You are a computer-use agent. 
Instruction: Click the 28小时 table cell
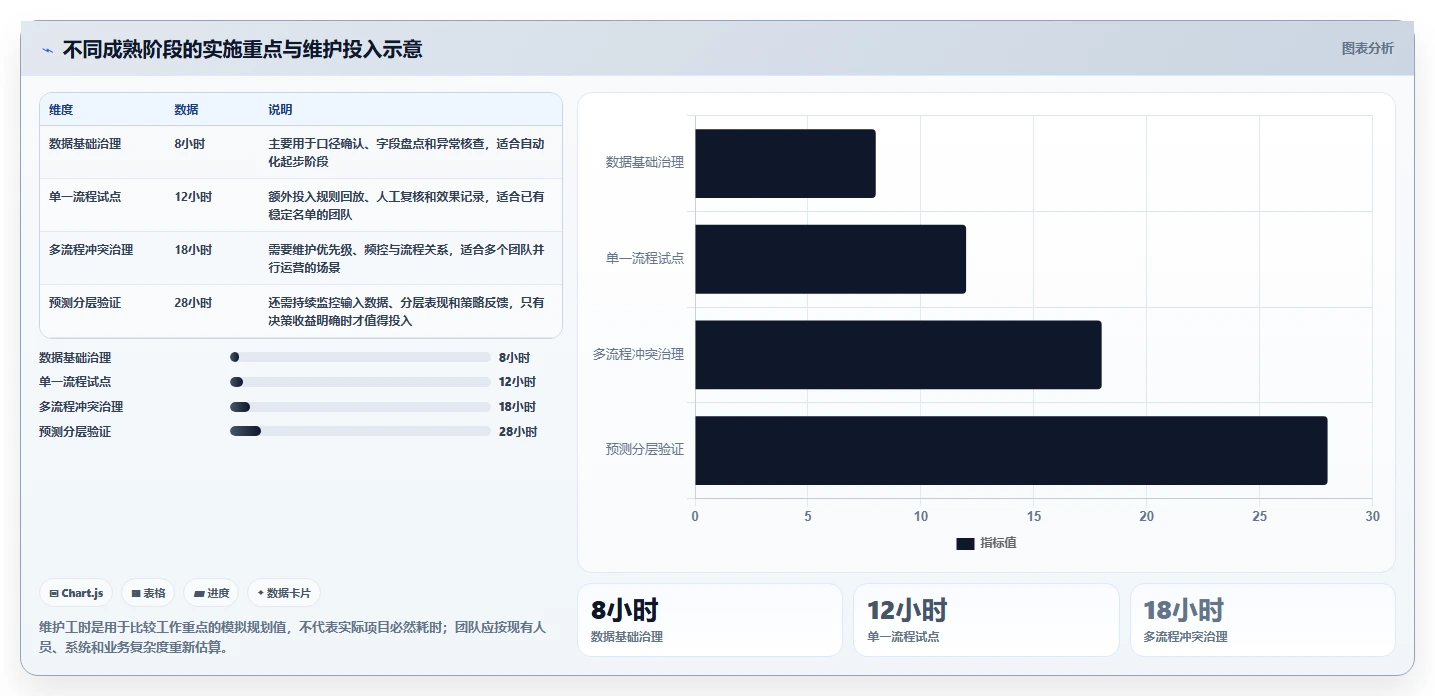point(193,303)
